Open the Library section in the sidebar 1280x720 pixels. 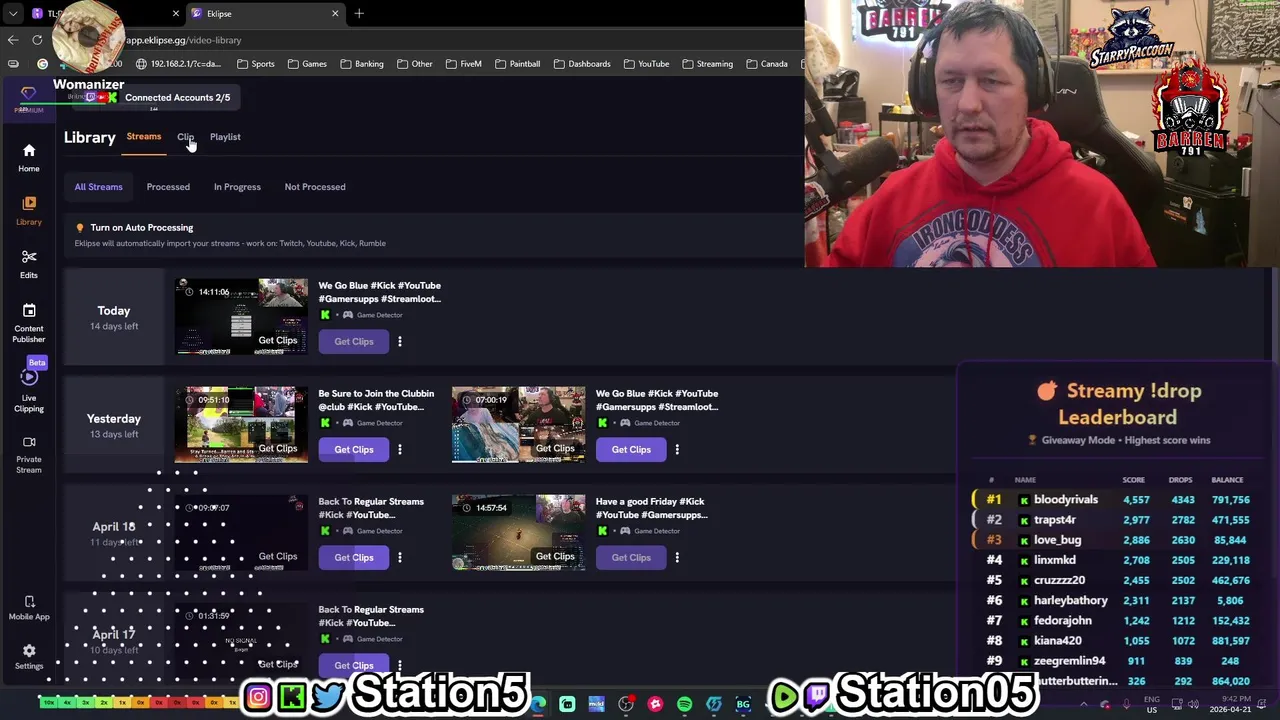tap(28, 210)
